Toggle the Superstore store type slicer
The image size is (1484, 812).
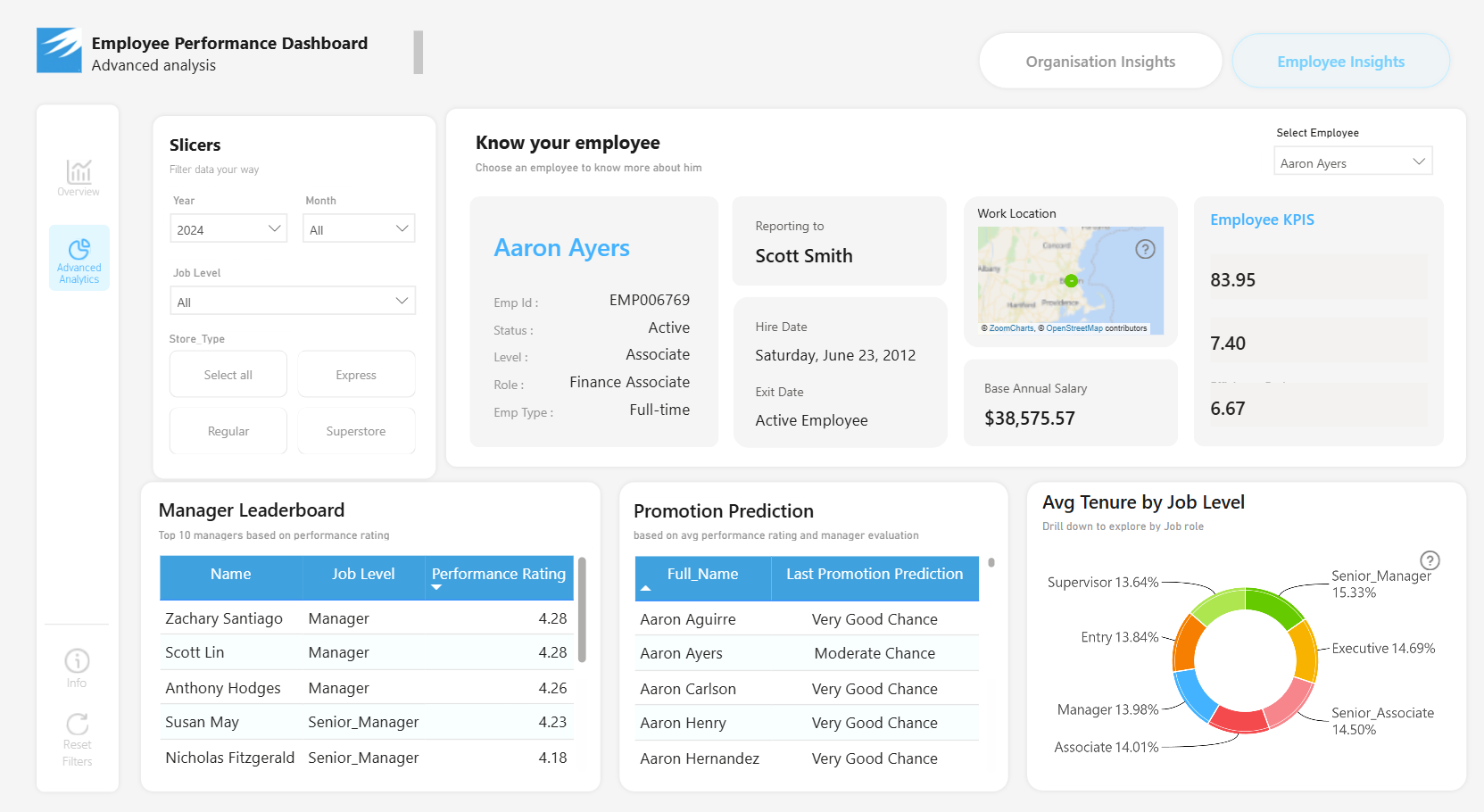click(x=356, y=431)
